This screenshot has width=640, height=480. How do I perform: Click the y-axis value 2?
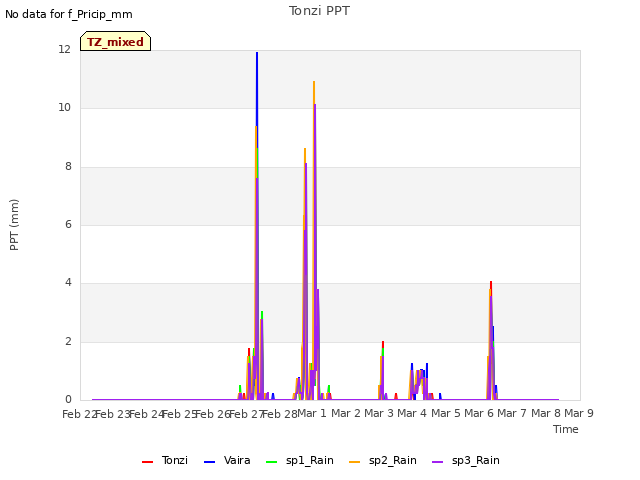(x=68, y=342)
